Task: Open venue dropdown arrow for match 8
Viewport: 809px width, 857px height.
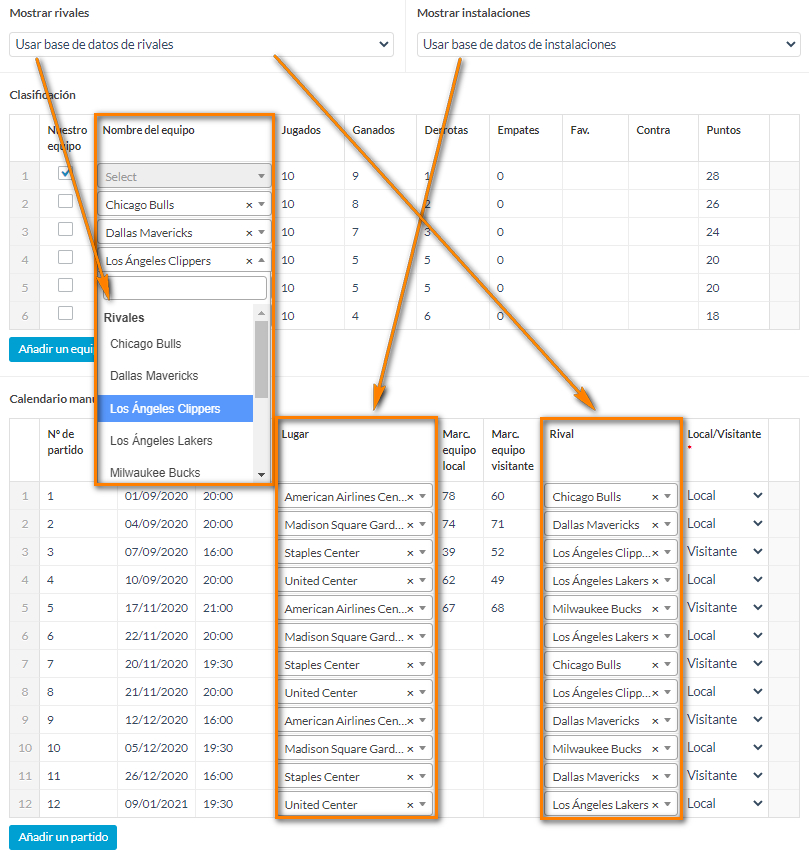Action: 423,692
